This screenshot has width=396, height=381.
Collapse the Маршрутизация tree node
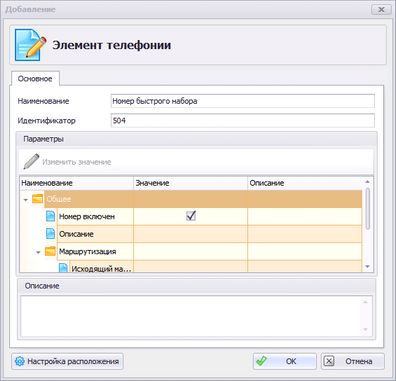[x=38, y=252]
